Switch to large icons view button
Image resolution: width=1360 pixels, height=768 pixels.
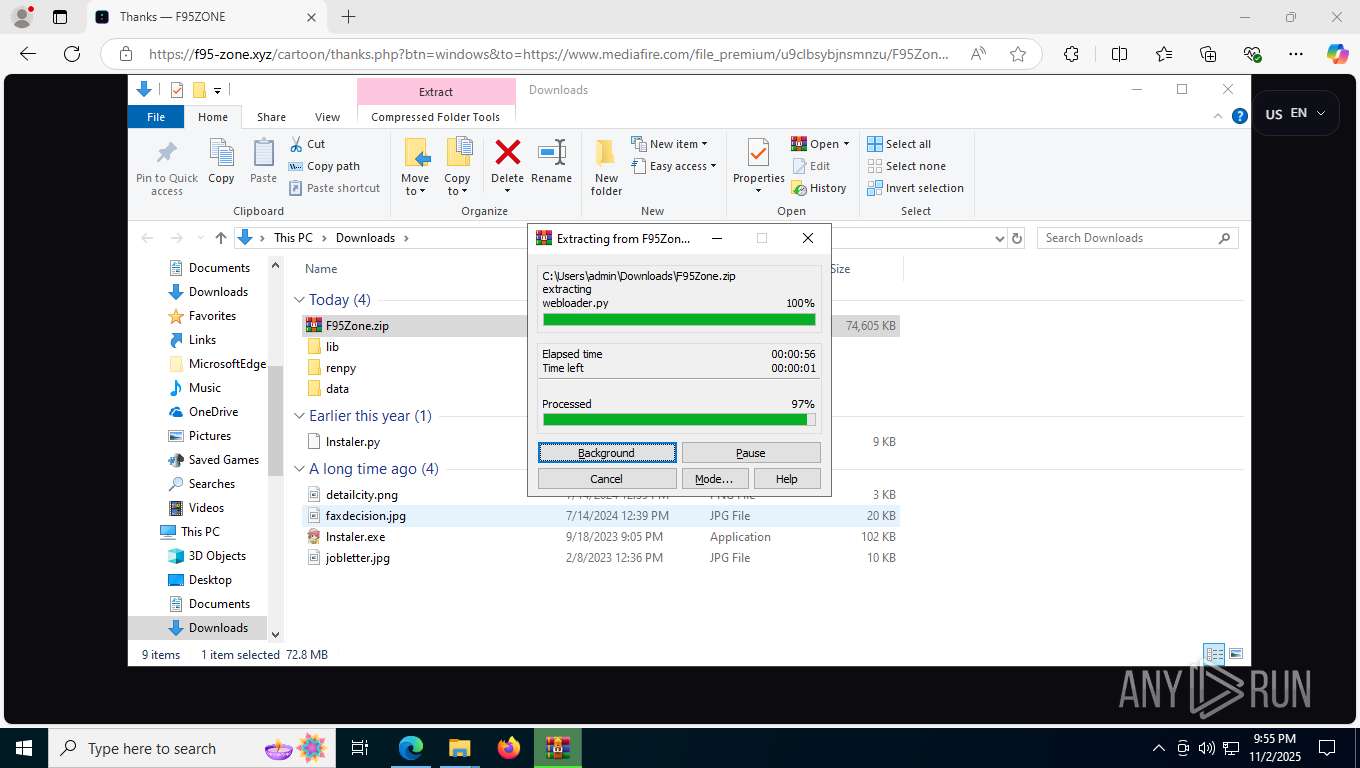tap(1236, 654)
